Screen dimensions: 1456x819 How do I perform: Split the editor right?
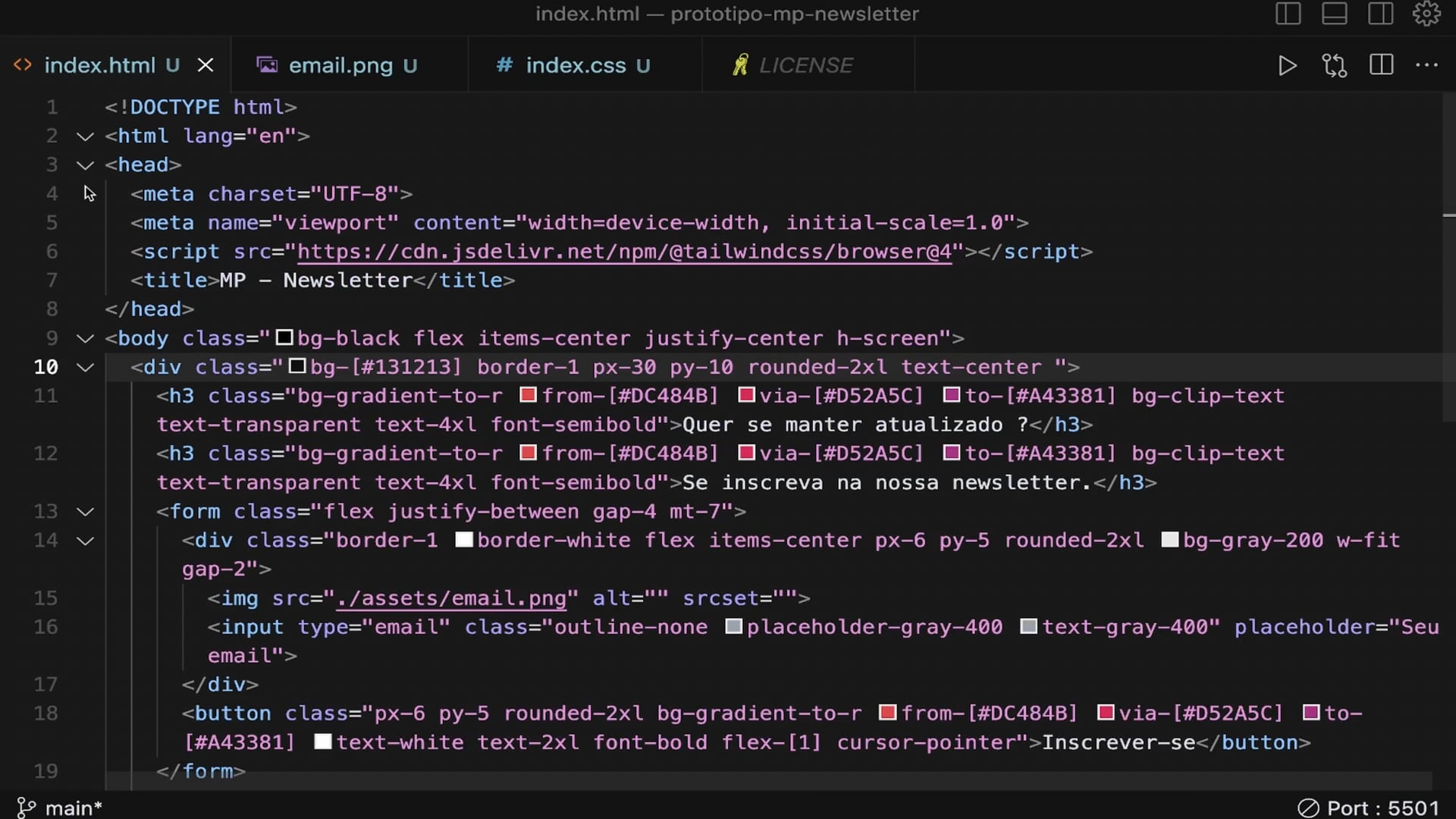(x=1382, y=65)
